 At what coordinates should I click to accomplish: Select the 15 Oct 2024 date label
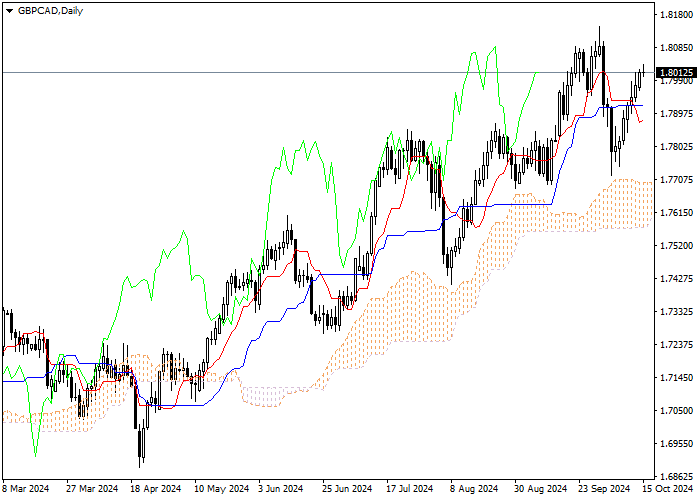tap(668, 489)
